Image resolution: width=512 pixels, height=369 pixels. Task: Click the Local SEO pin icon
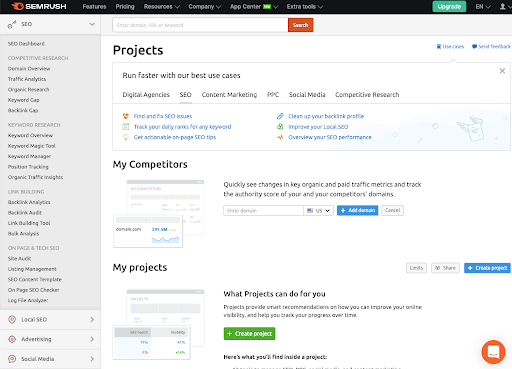pyautogui.click(x=12, y=319)
